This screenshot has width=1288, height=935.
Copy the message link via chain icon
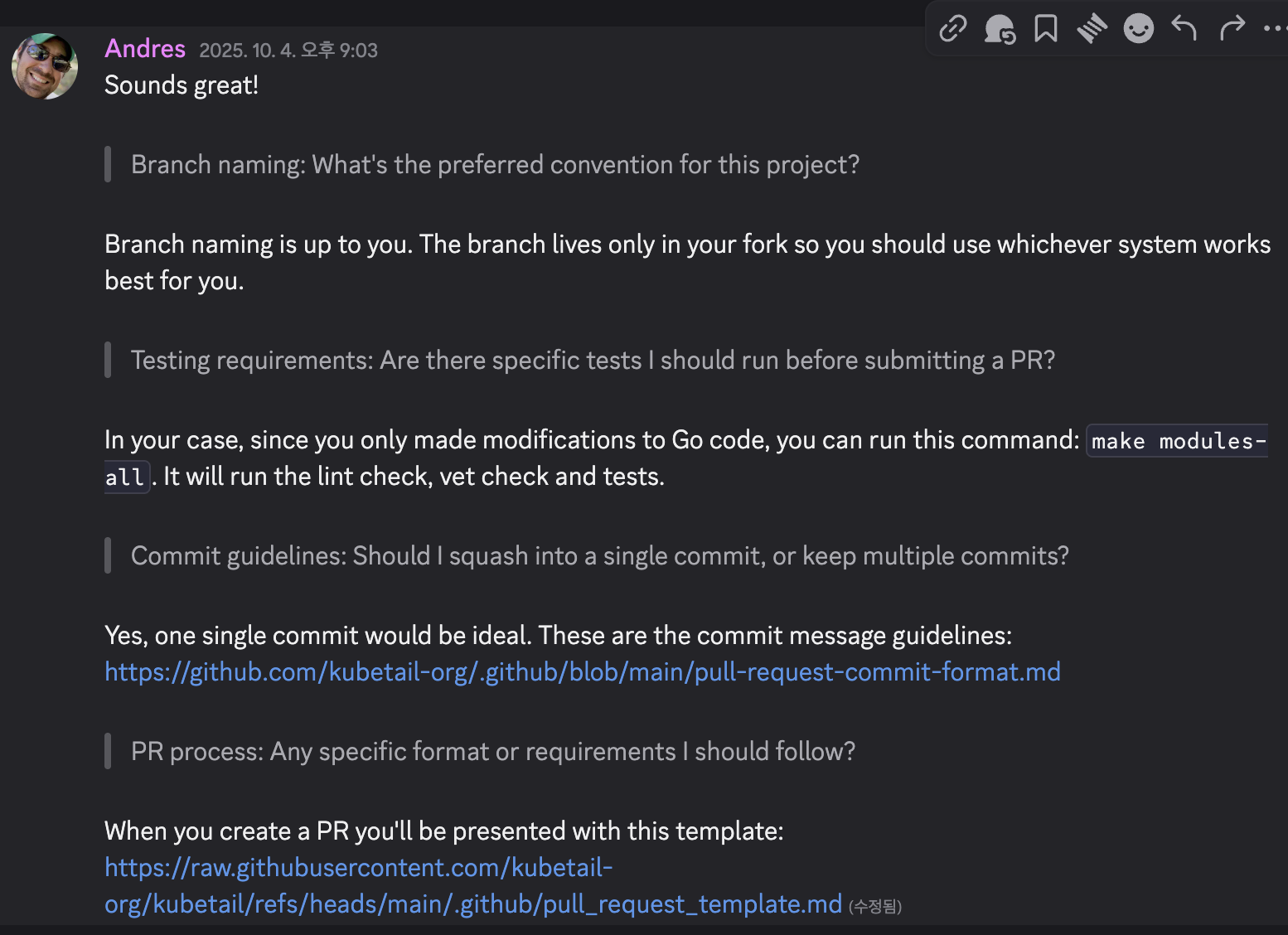952,29
